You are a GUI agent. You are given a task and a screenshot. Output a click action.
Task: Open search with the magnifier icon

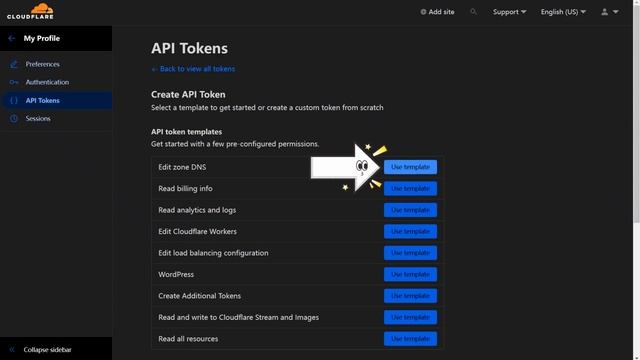[x=473, y=12]
